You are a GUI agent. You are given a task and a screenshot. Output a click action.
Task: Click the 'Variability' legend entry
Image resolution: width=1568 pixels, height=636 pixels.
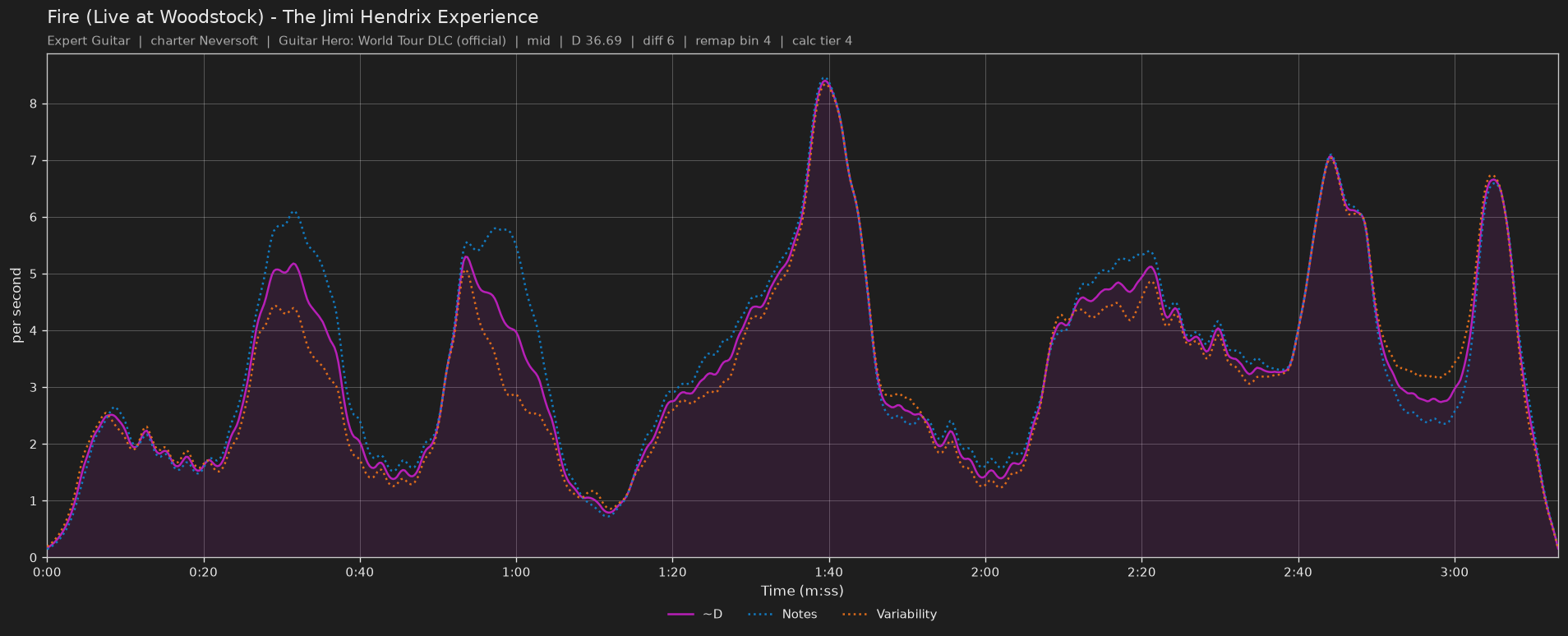click(889, 615)
